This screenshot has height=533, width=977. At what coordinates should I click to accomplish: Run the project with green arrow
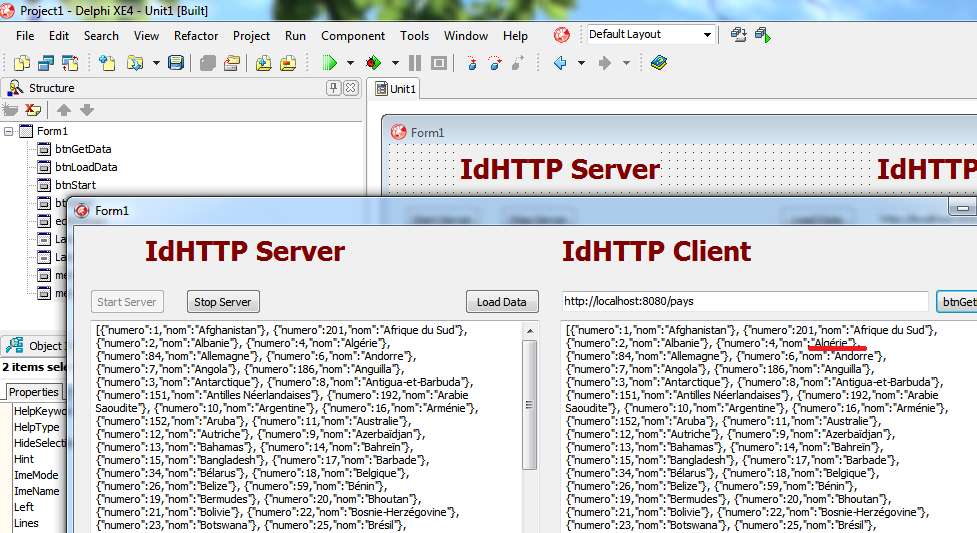[x=330, y=63]
